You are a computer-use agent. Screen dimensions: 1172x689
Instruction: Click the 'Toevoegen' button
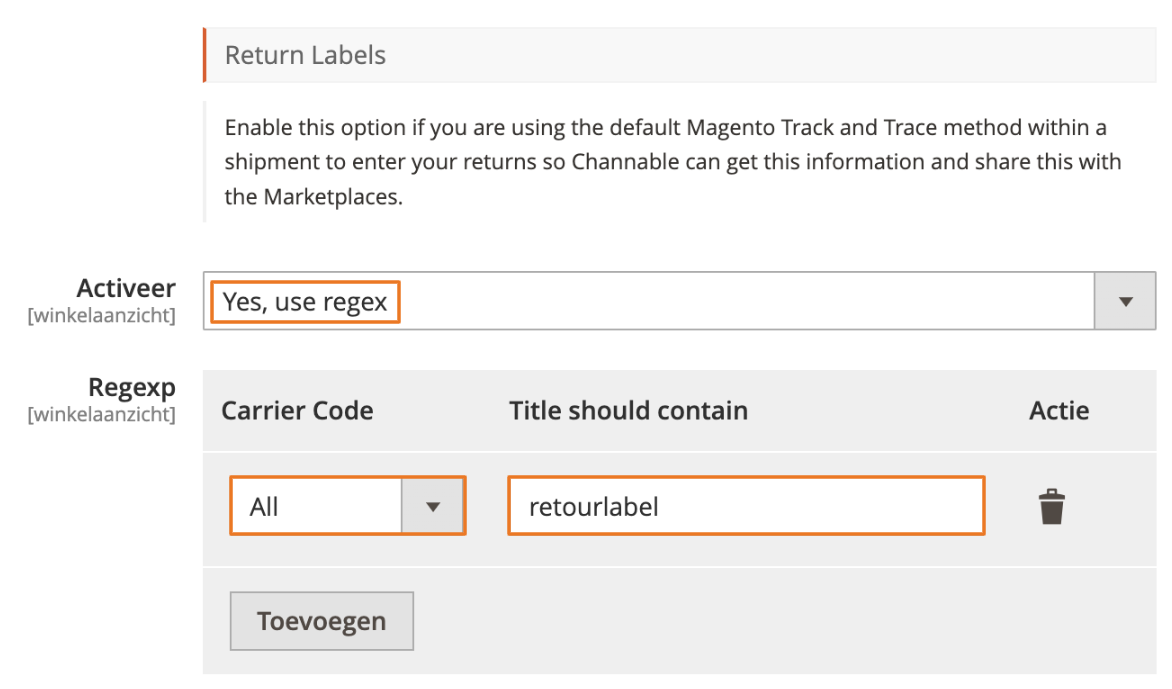click(321, 621)
